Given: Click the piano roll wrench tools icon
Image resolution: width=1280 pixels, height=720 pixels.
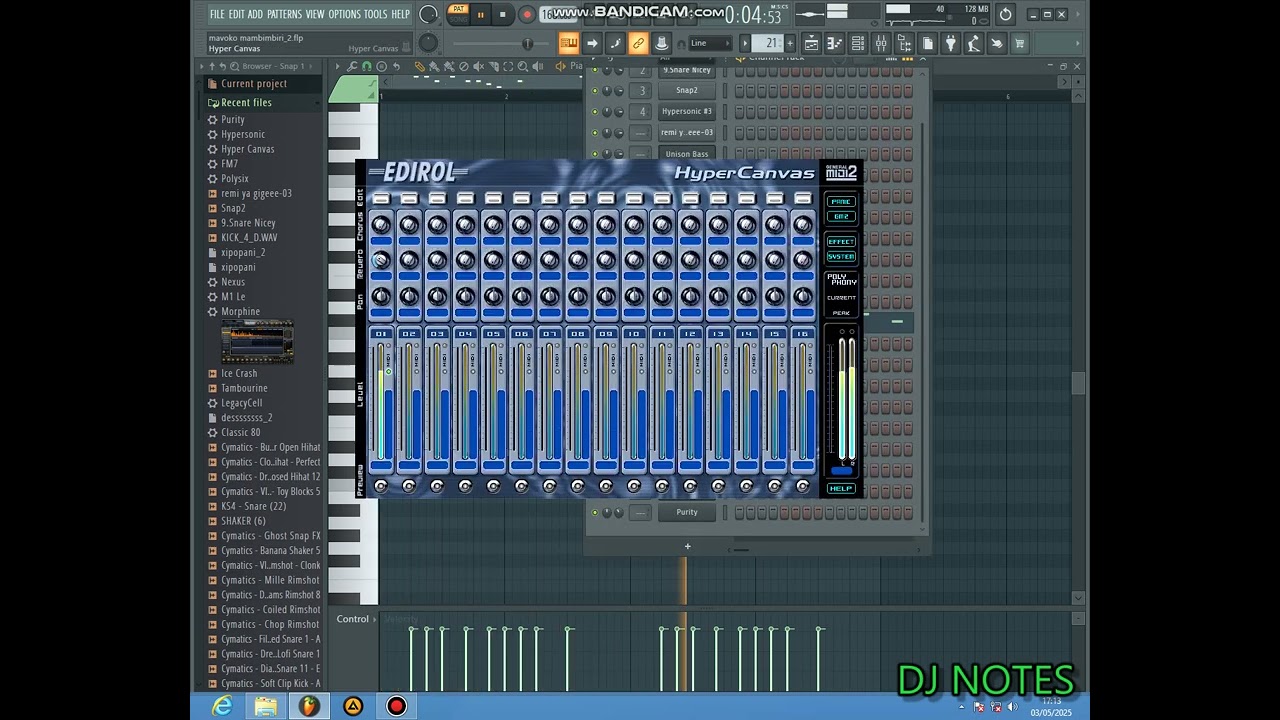Looking at the screenshot, I should click(352, 66).
